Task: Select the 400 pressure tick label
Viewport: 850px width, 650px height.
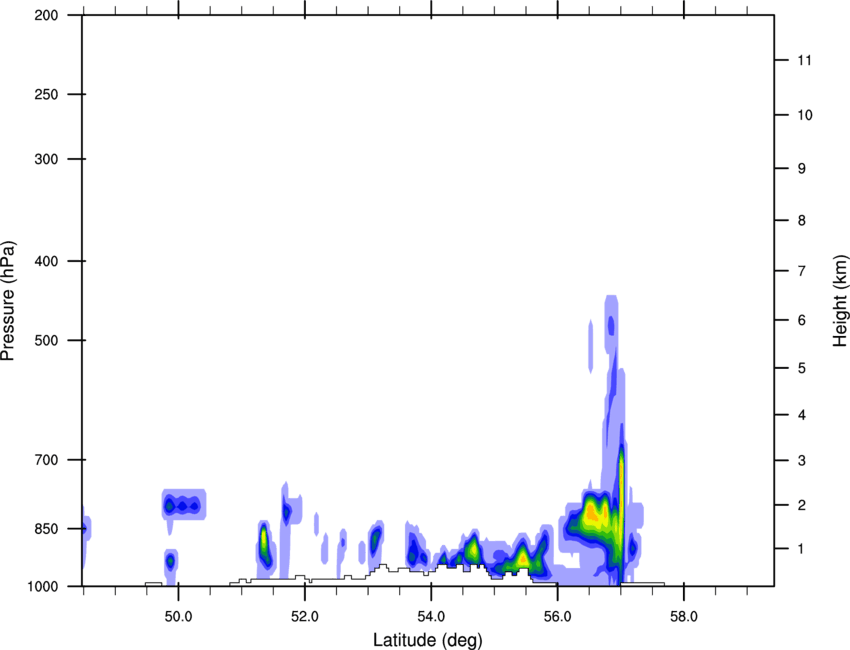Action: [x=46, y=261]
